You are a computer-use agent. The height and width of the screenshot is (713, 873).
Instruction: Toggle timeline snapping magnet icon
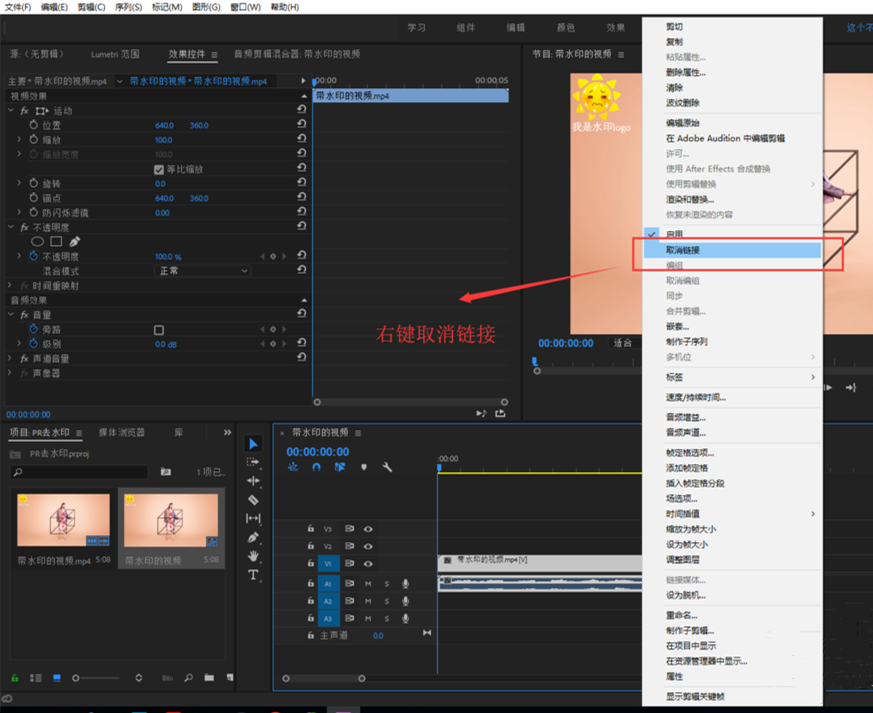click(x=316, y=467)
